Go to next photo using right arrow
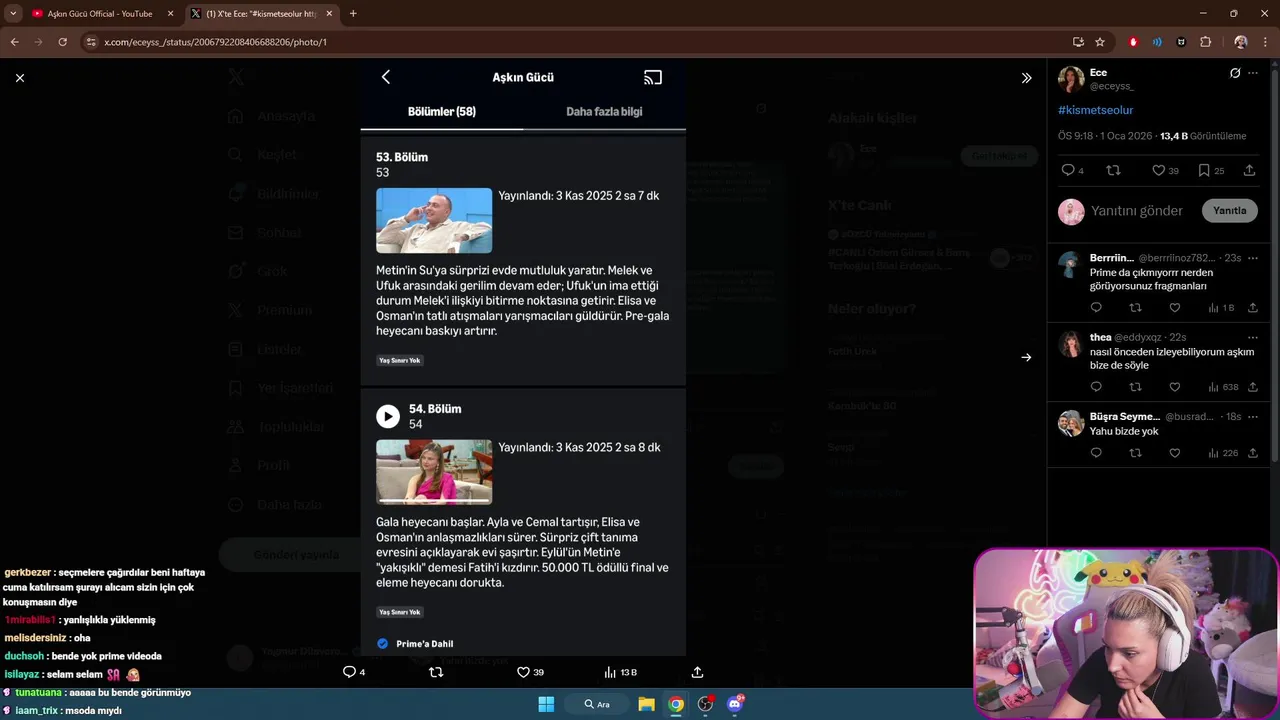This screenshot has width=1280, height=720. click(x=1026, y=357)
